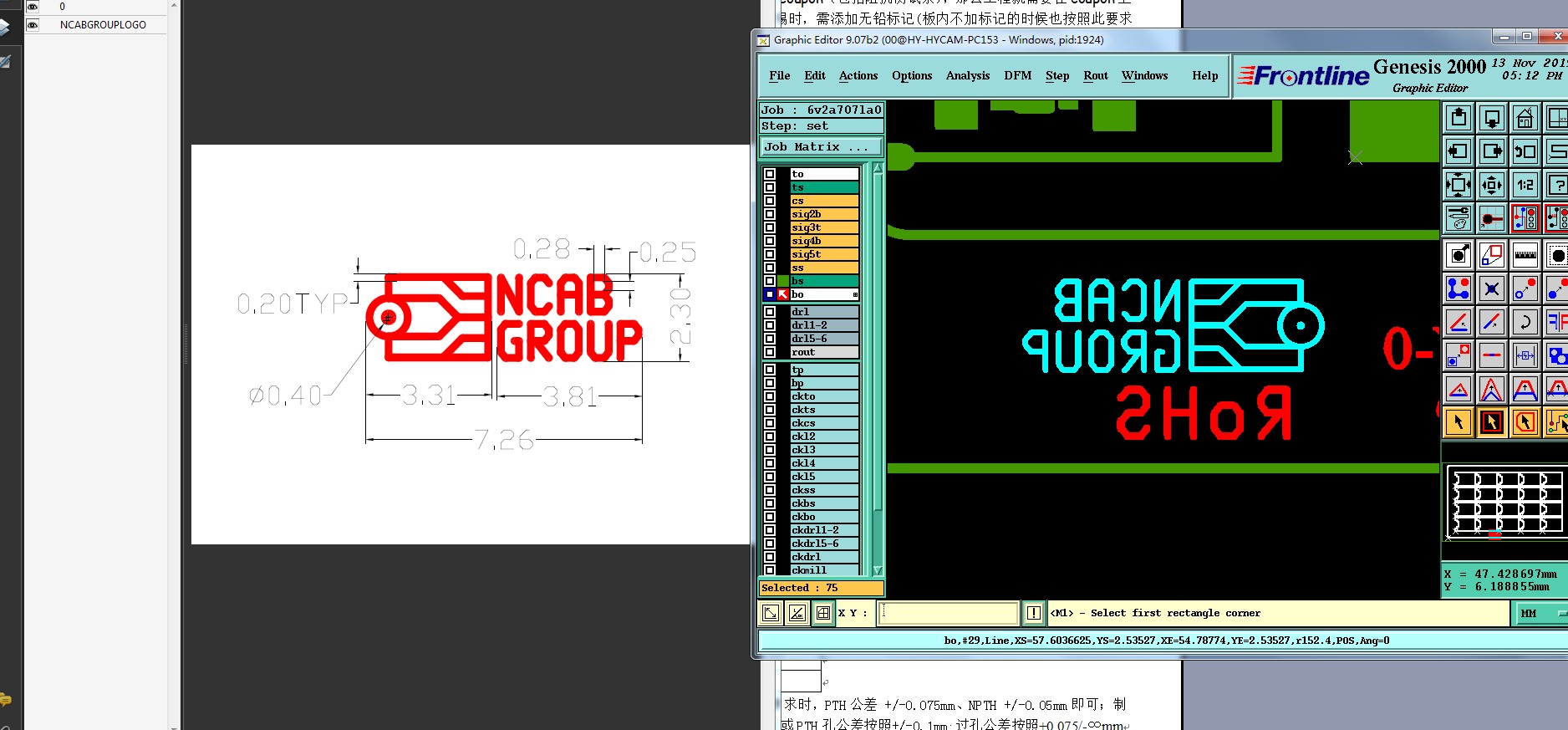Click the pan right view icon
Screen dimensions: 1568x730
pyautogui.click(x=1492, y=151)
